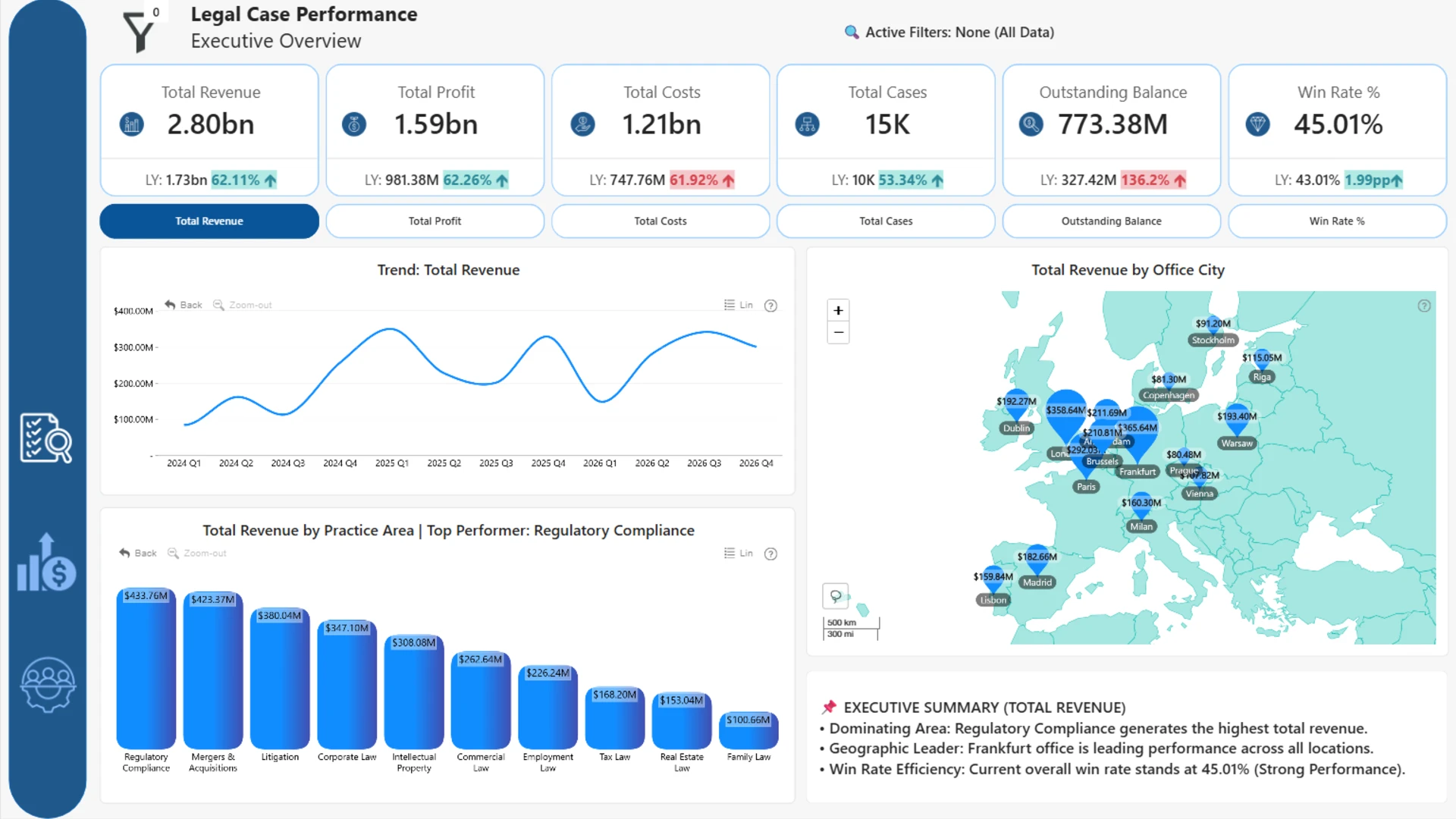Click the trend chart help question icon
The width and height of the screenshot is (1456, 819).
[770, 306]
